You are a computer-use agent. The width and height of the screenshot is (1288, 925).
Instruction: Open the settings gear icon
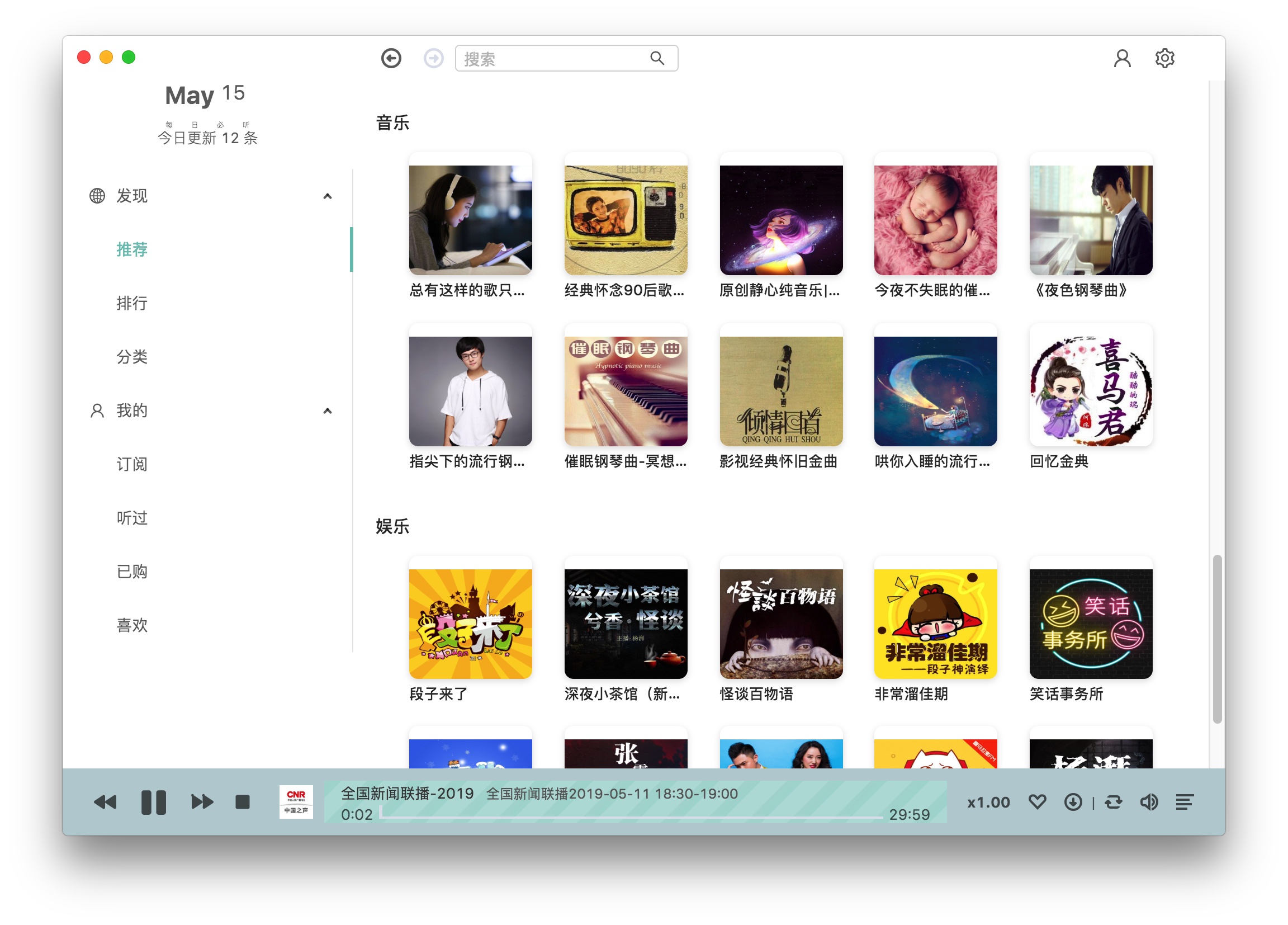point(1164,58)
